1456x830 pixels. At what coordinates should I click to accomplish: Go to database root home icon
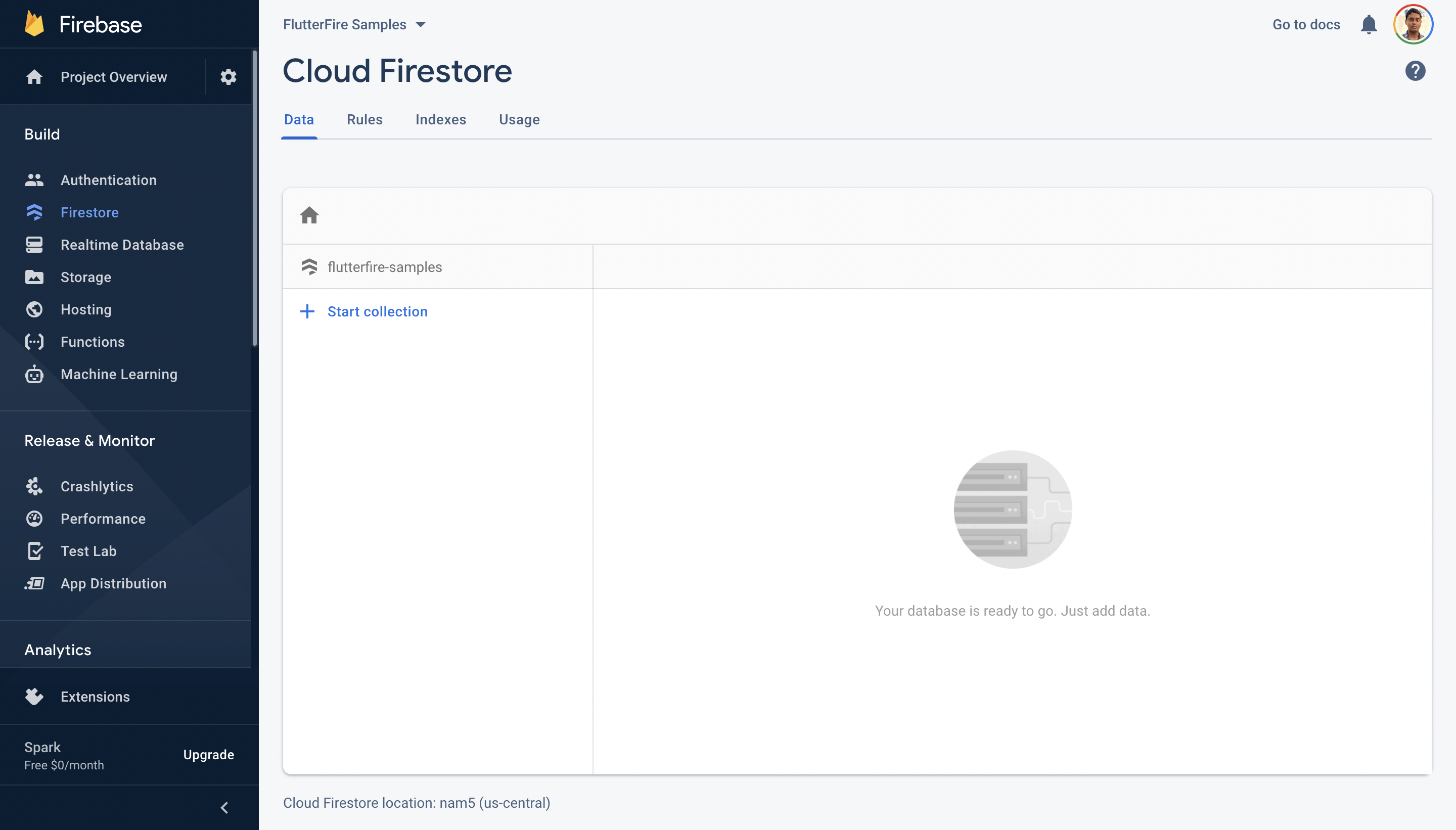tap(309, 215)
